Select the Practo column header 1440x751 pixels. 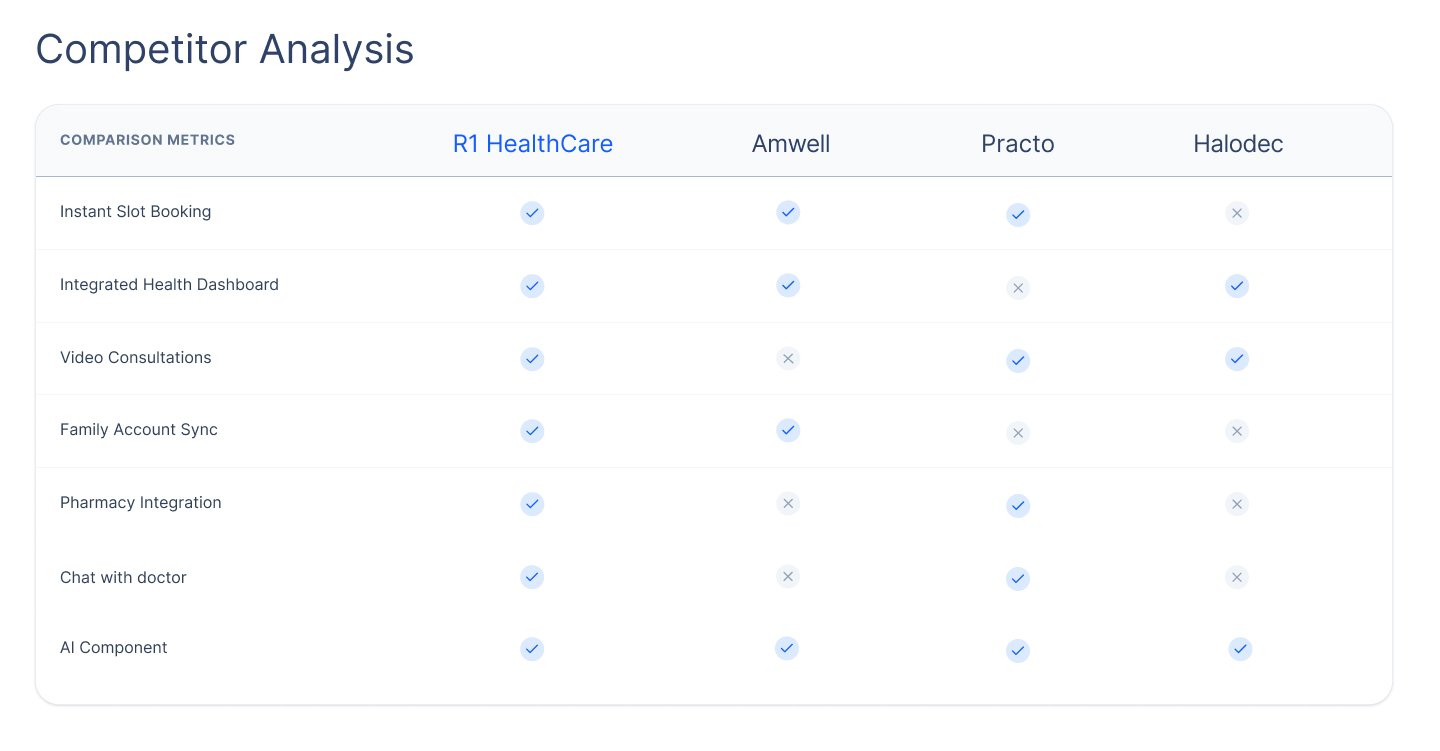[1018, 144]
